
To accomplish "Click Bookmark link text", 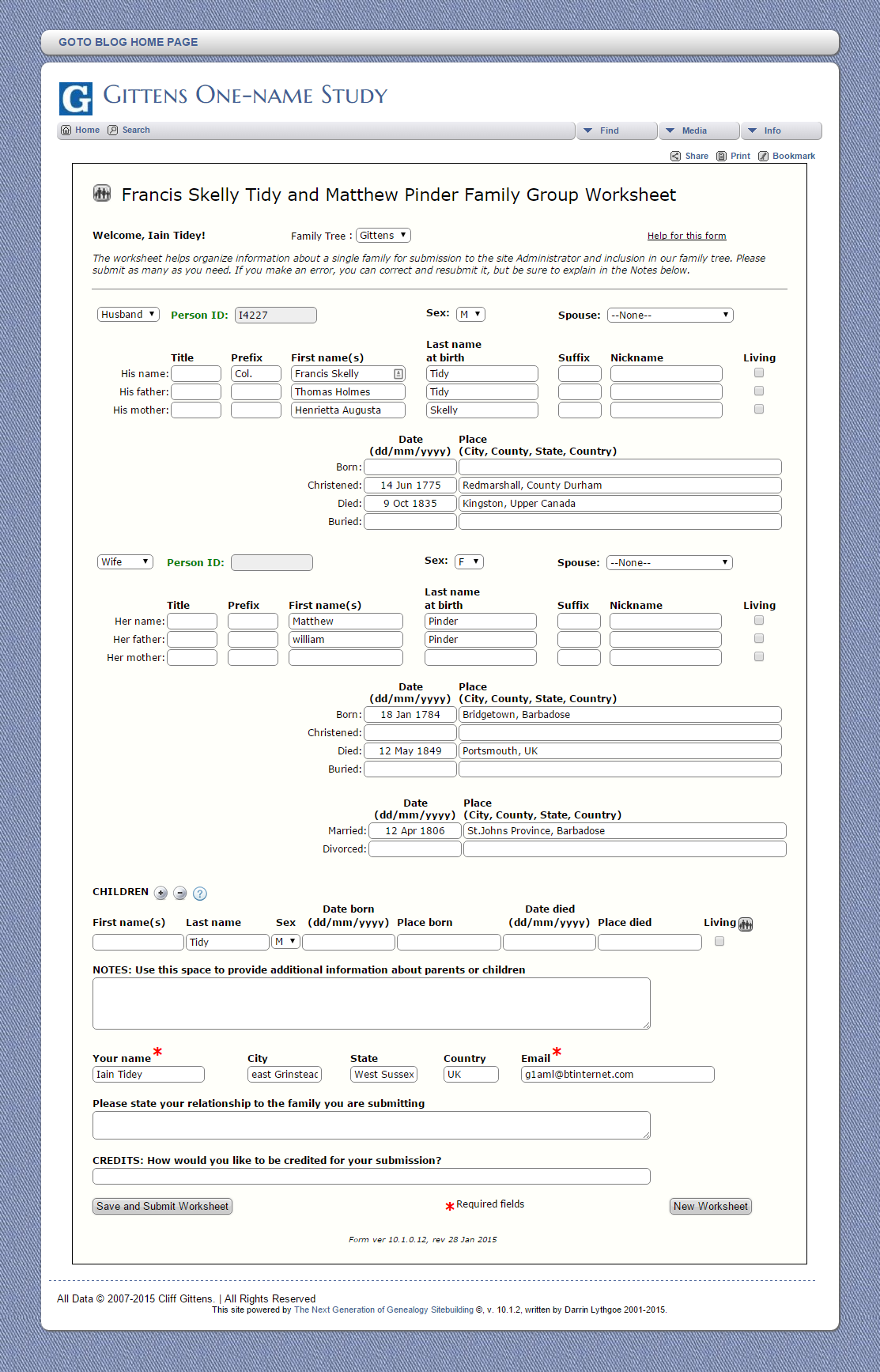I will tap(794, 157).
